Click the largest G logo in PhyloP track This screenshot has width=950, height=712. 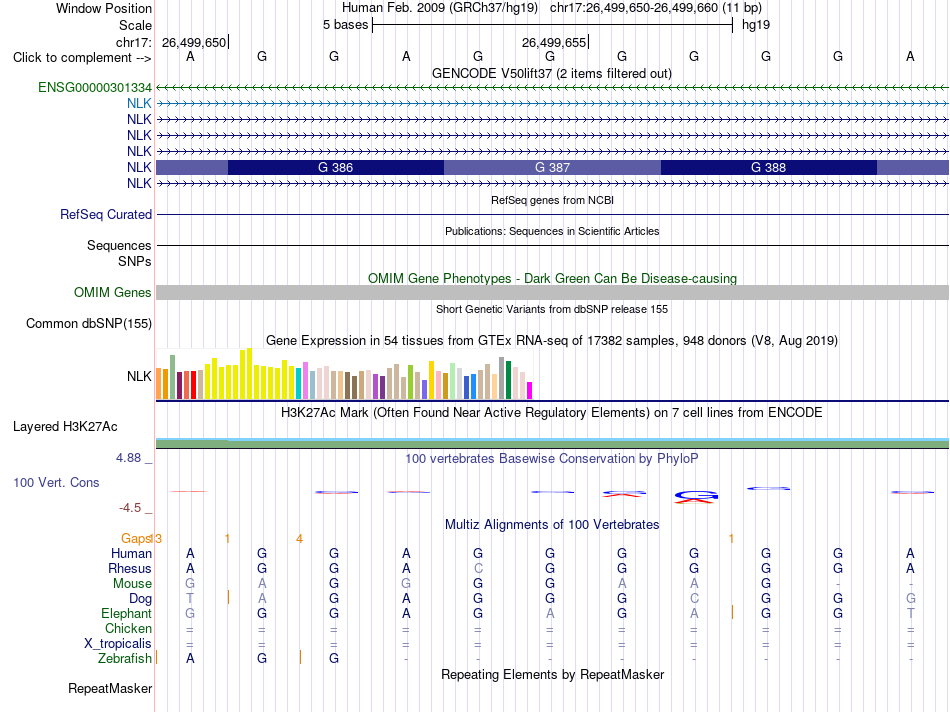pos(696,496)
